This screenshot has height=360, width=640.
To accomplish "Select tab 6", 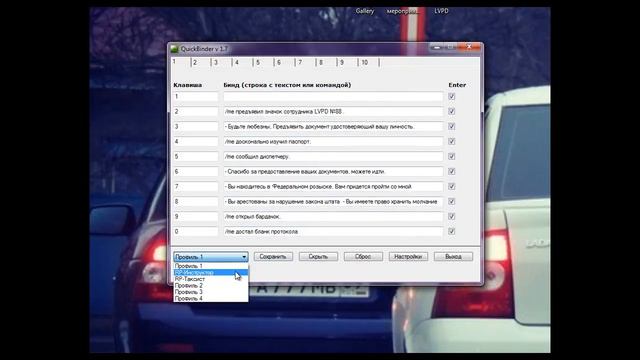I will (279, 62).
